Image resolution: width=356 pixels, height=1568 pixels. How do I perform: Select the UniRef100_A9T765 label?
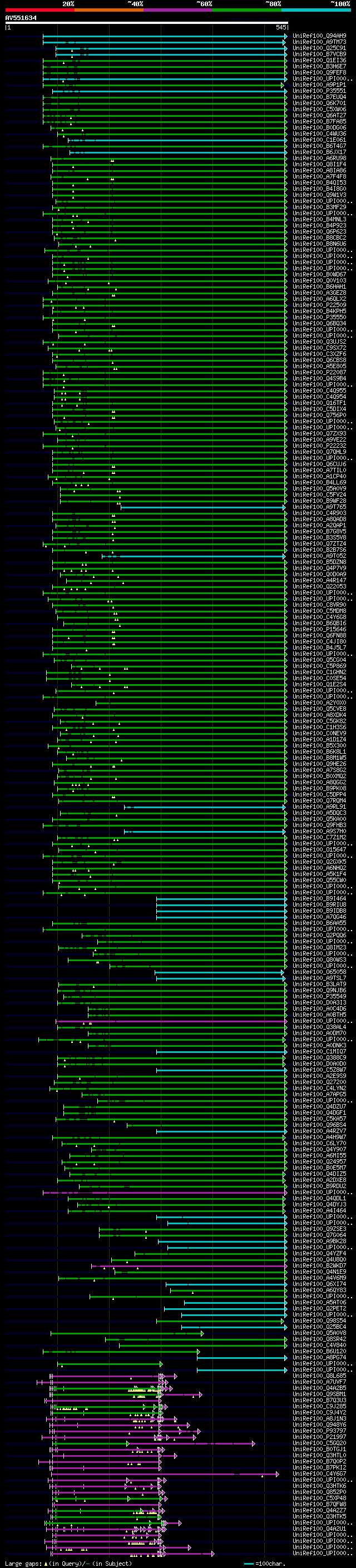click(x=319, y=507)
